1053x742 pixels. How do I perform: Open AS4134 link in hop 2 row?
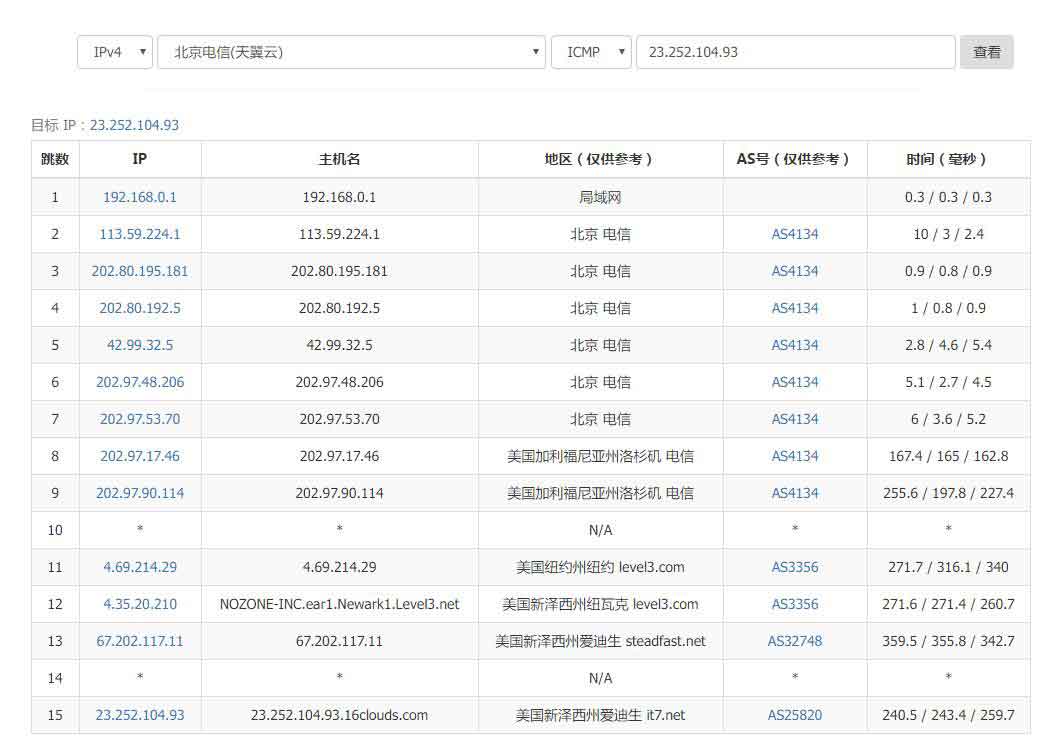pyautogui.click(x=795, y=234)
